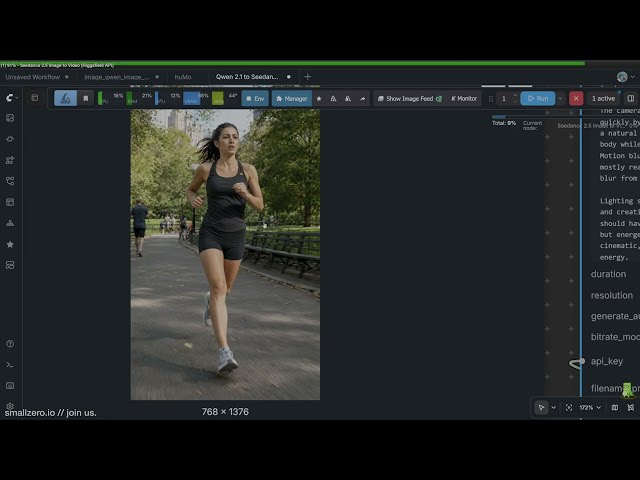The image size is (640, 480).
Task: Open the ComfyUI logo main menu
Action: (11, 98)
